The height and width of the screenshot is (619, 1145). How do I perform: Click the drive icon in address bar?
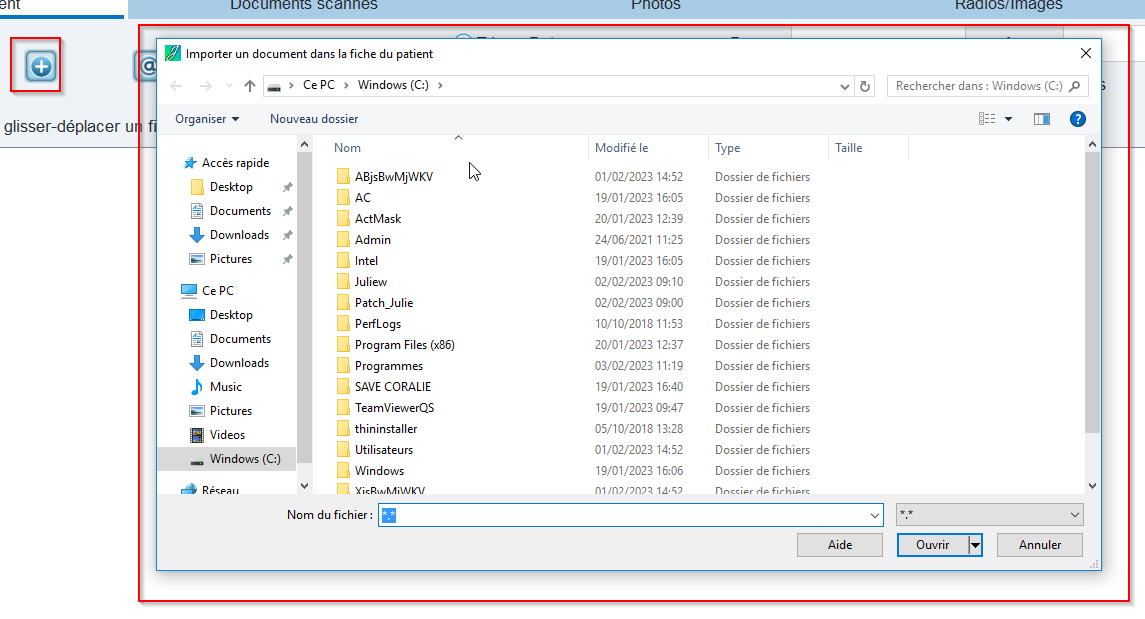274,86
